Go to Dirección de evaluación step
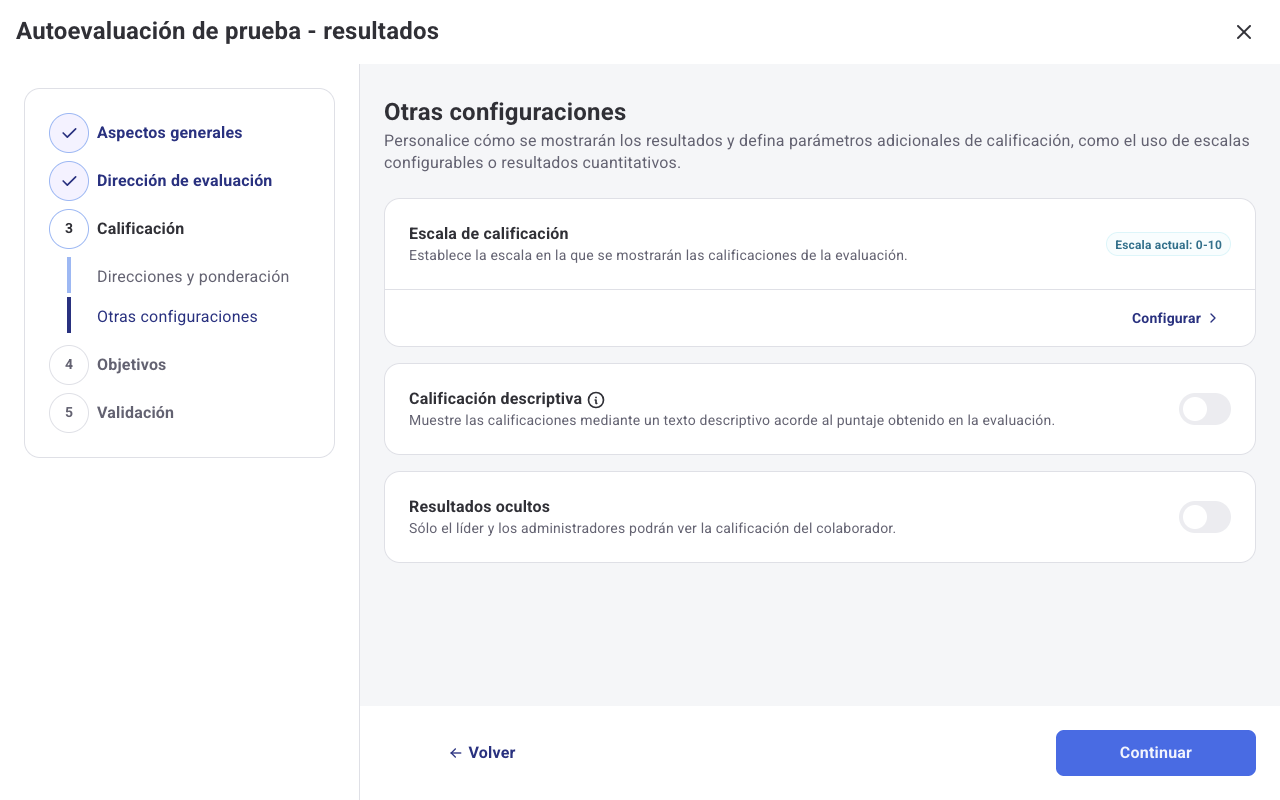The height and width of the screenshot is (800, 1280). 184,181
